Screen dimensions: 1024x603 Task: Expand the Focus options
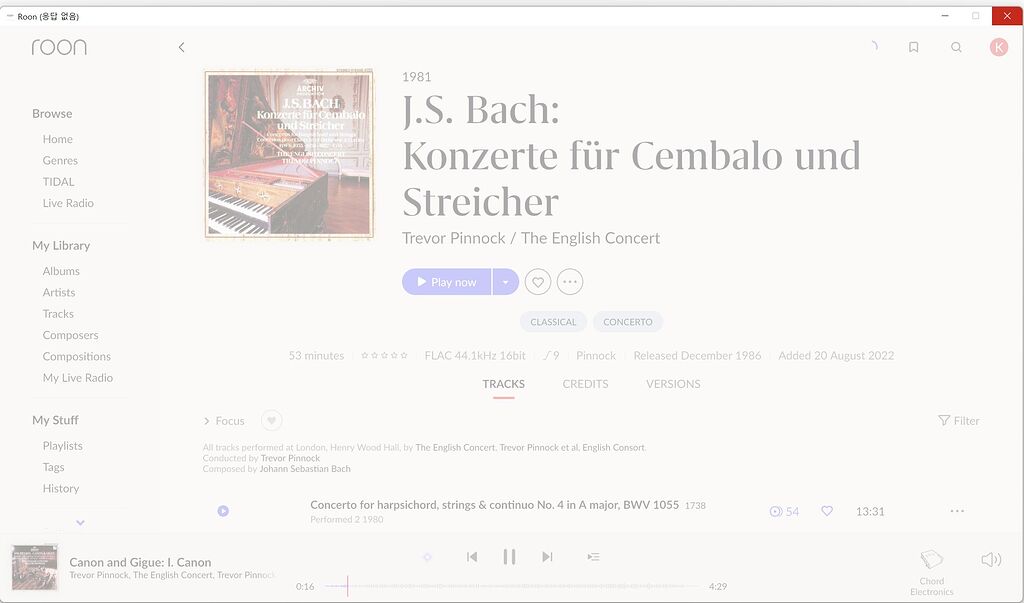(224, 421)
